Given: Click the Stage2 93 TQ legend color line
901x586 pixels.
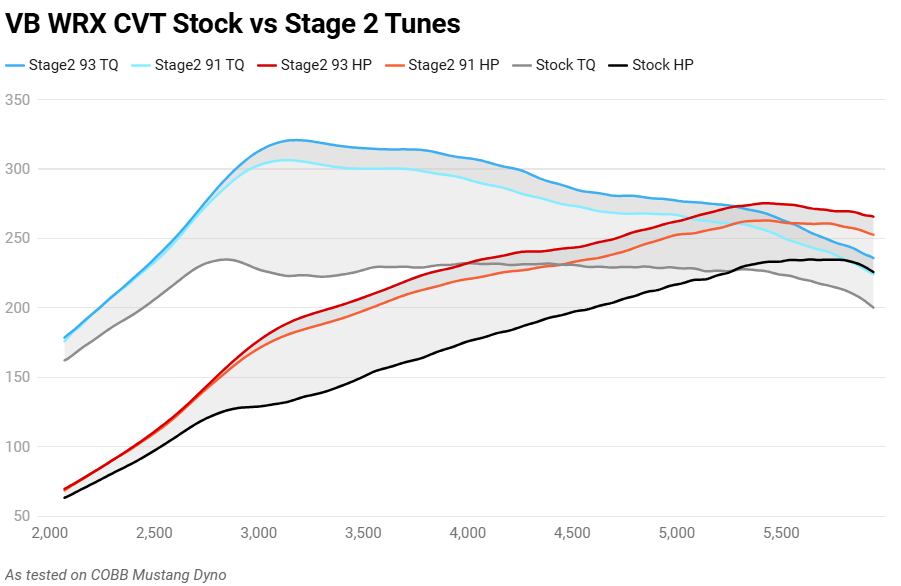Looking at the screenshot, I should coord(15,65).
